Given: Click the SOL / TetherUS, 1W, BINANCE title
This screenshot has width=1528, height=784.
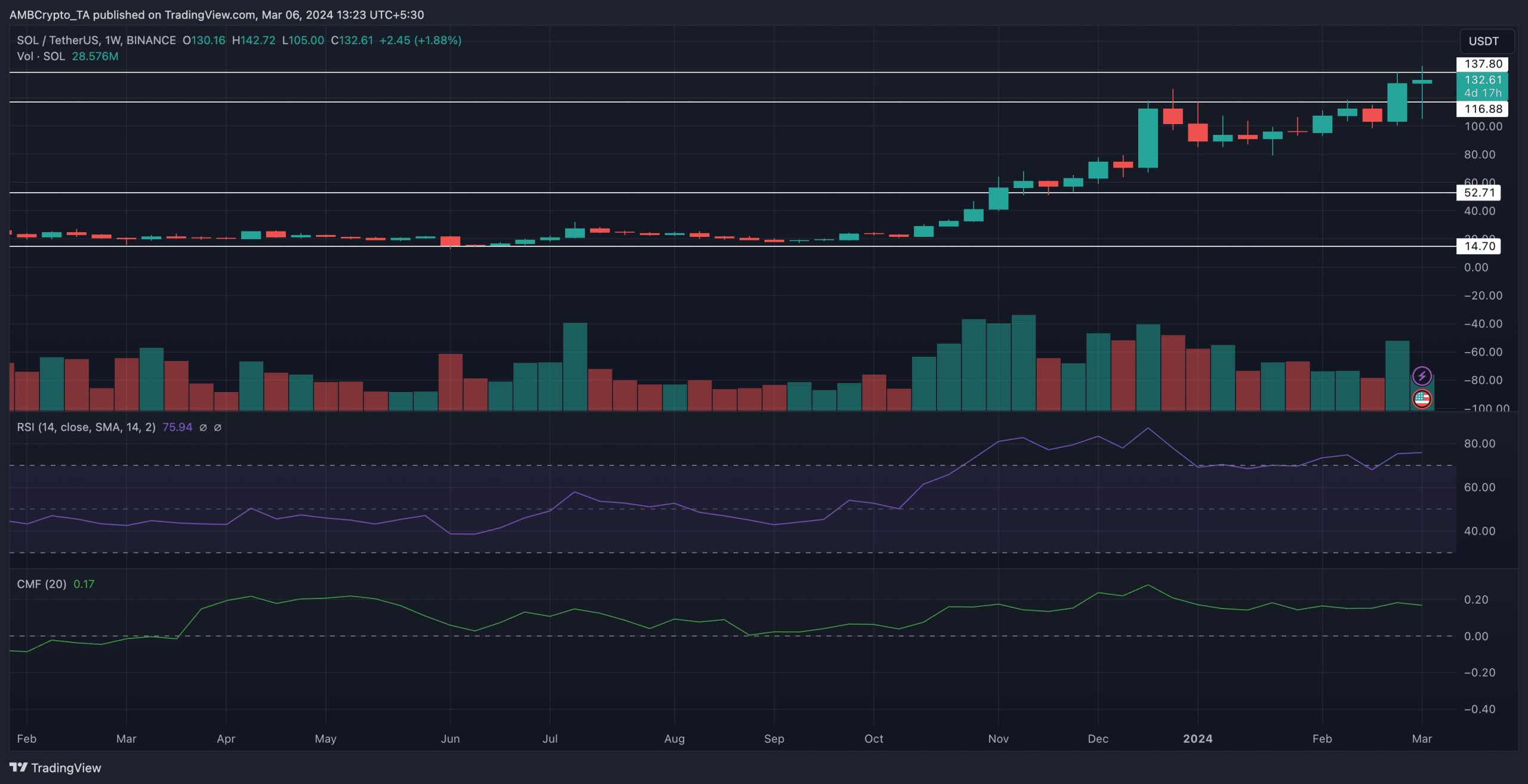Looking at the screenshot, I should click(x=96, y=40).
